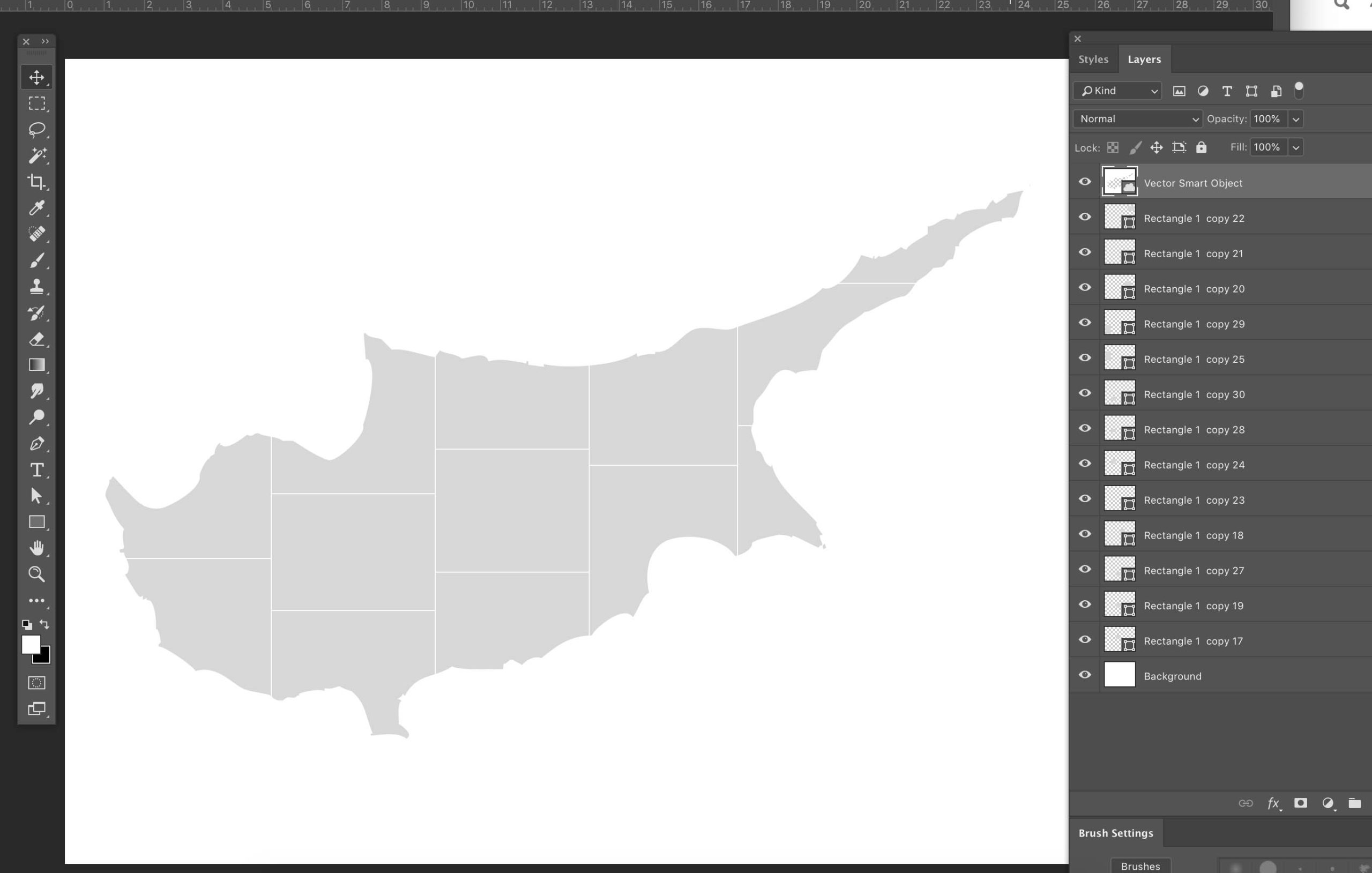The image size is (1372, 873).
Task: Select the Horizontal Type tool
Action: (x=36, y=469)
